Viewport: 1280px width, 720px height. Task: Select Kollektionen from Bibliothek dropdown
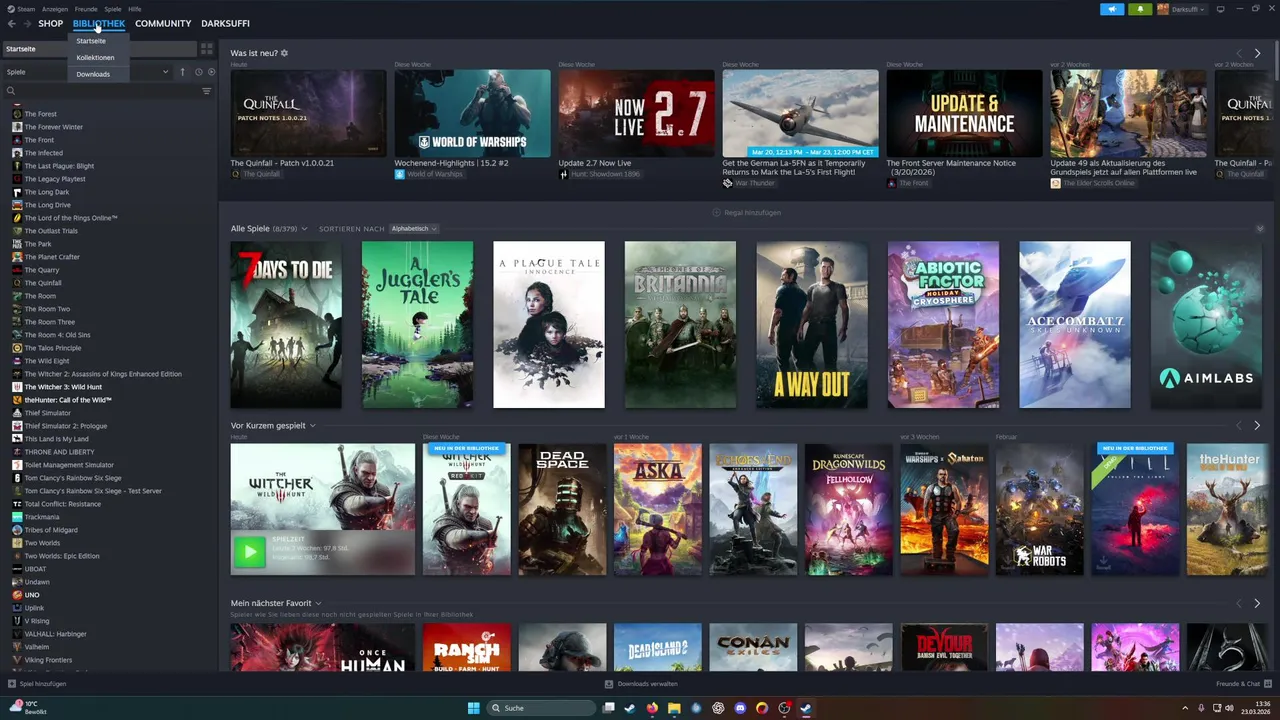pos(96,58)
